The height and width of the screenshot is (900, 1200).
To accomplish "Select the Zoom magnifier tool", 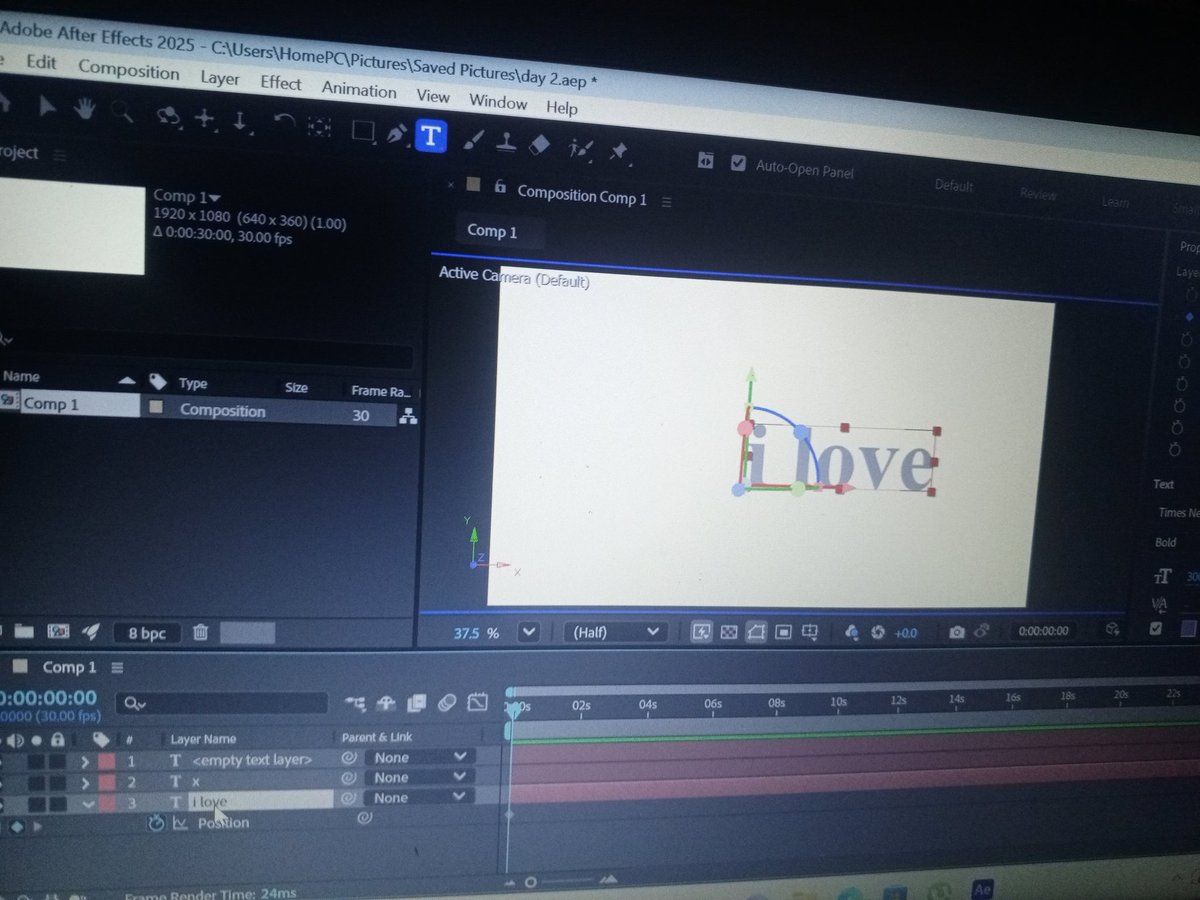I will tap(124, 112).
